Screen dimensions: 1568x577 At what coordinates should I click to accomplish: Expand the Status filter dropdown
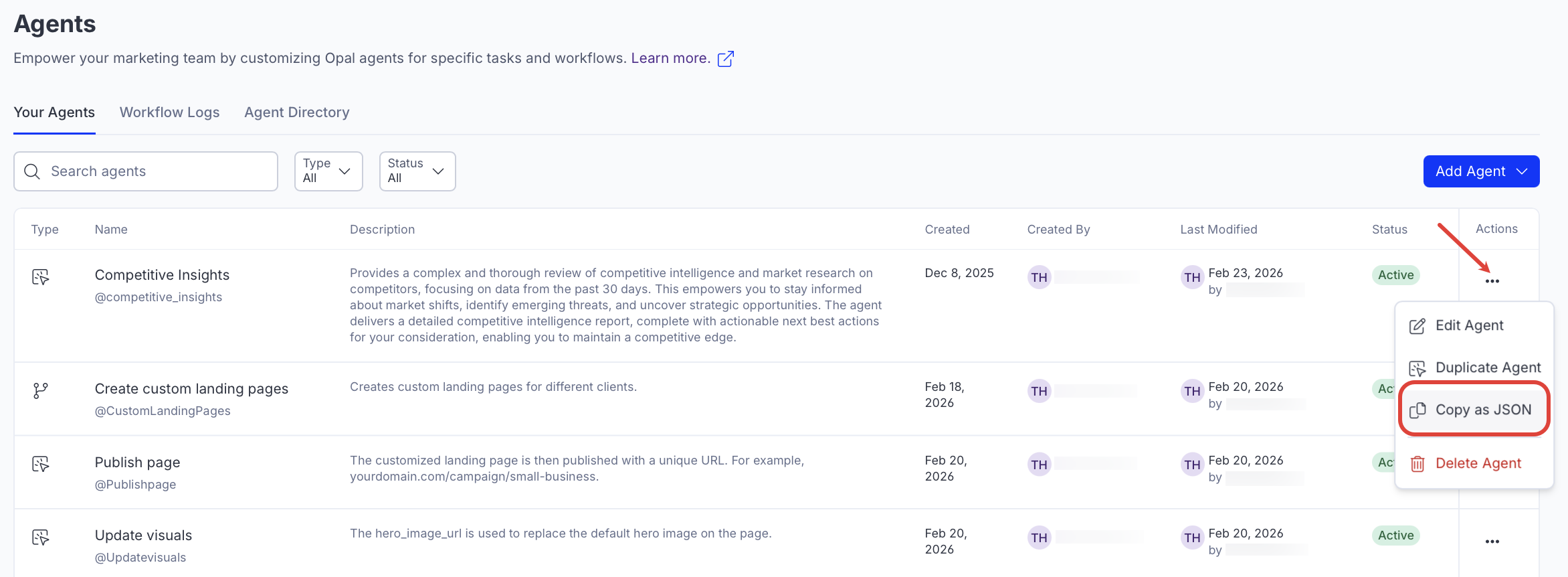pos(417,171)
